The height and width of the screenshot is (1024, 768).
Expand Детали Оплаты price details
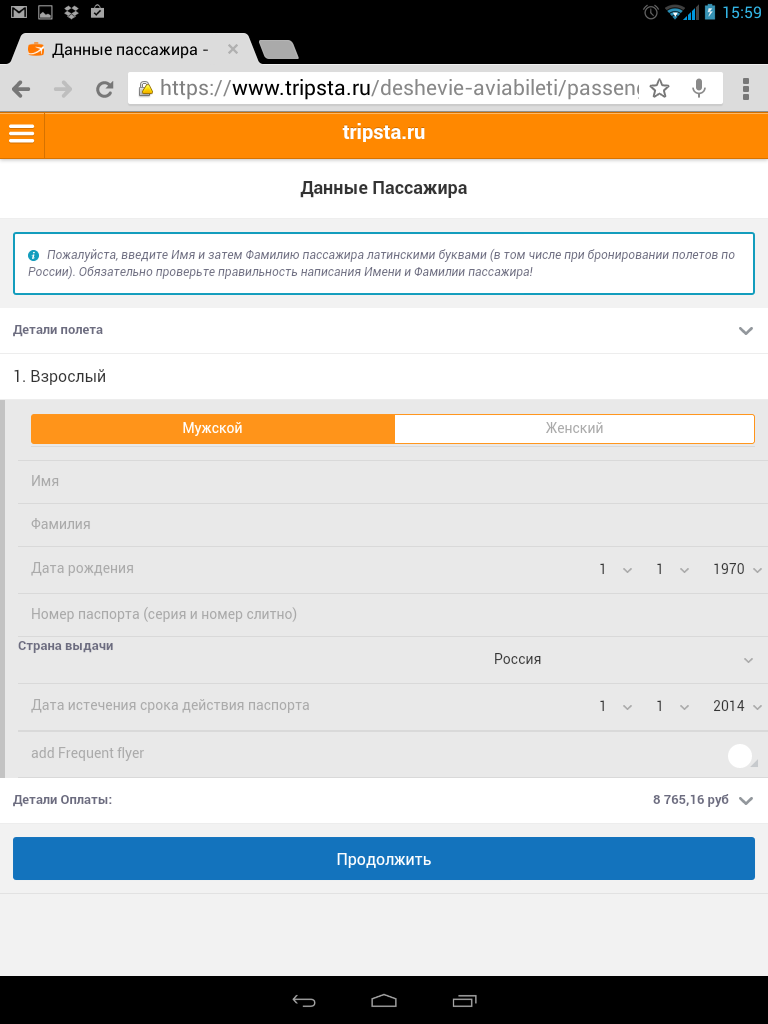coord(384,800)
